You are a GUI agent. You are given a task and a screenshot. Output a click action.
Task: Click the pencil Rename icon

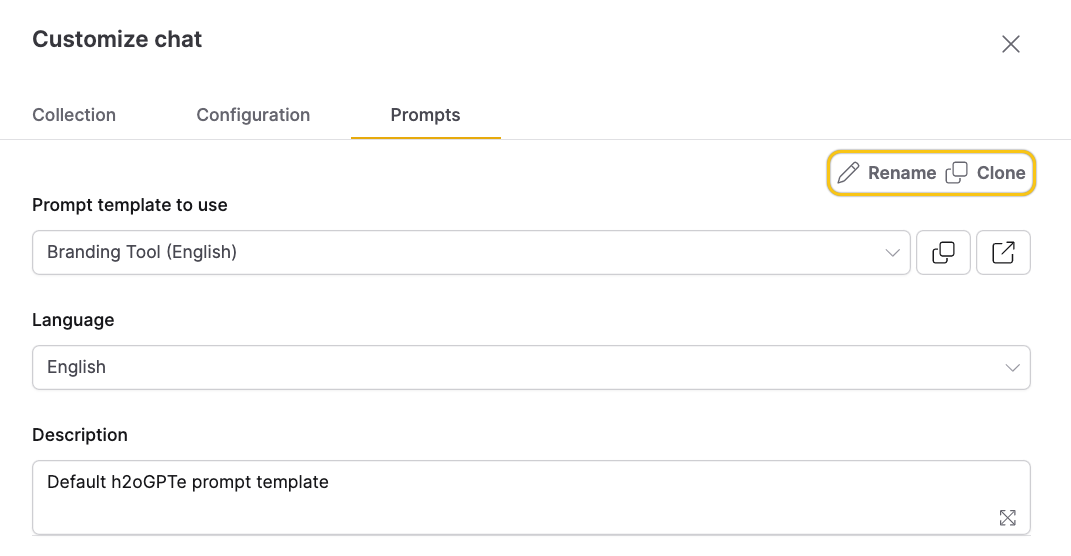tap(848, 173)
